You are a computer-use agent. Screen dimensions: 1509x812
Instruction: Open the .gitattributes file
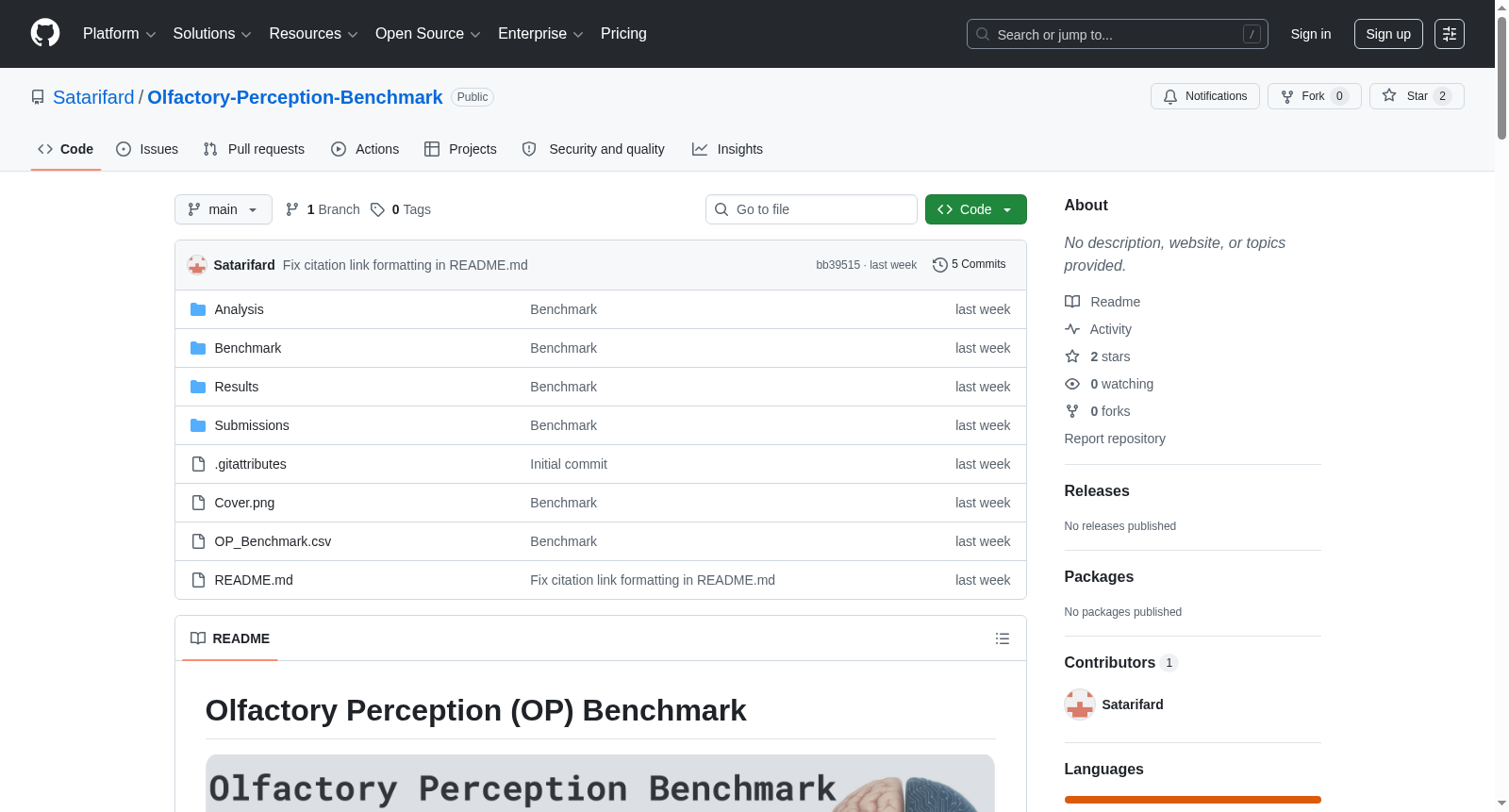click(250, 464)
